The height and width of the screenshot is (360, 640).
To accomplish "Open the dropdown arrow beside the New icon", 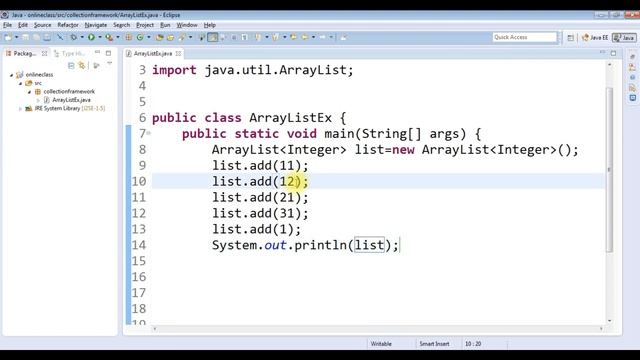I will pyautogui.click(x=17, y=37).
